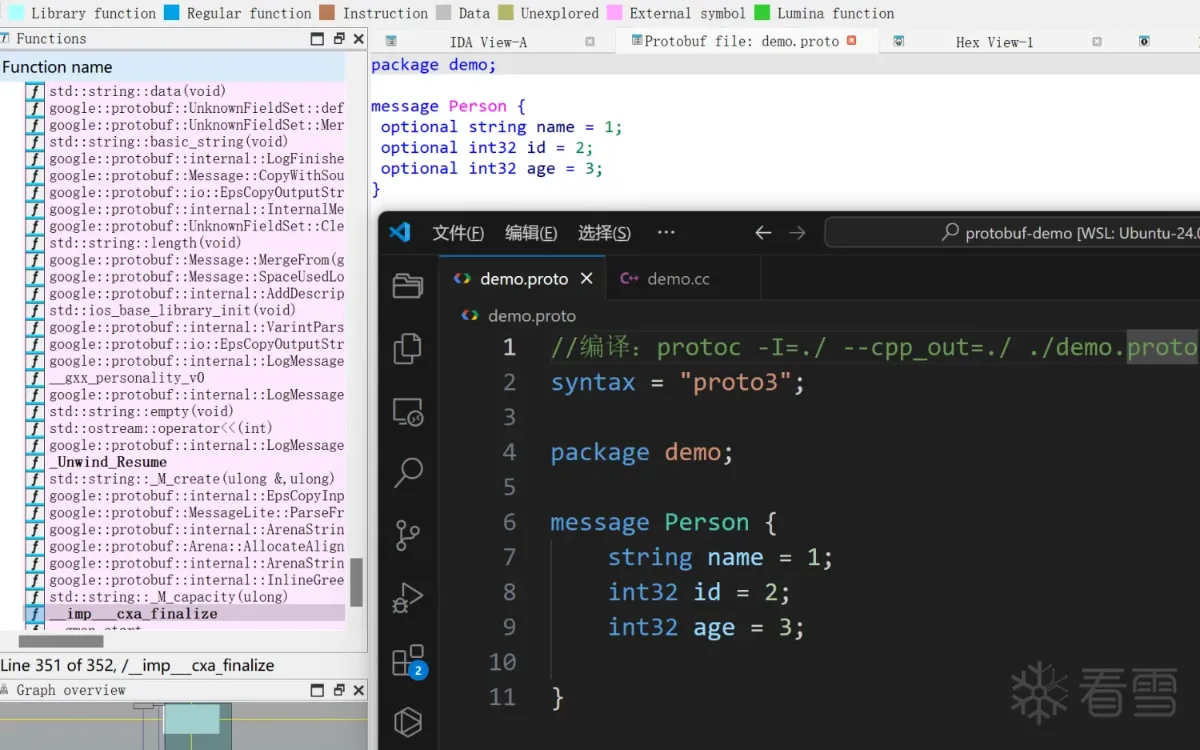This screenshot has width=1200, height=750.
Task: Go forward with the right arrow in VS Code
Action: [x=797, y=232]
